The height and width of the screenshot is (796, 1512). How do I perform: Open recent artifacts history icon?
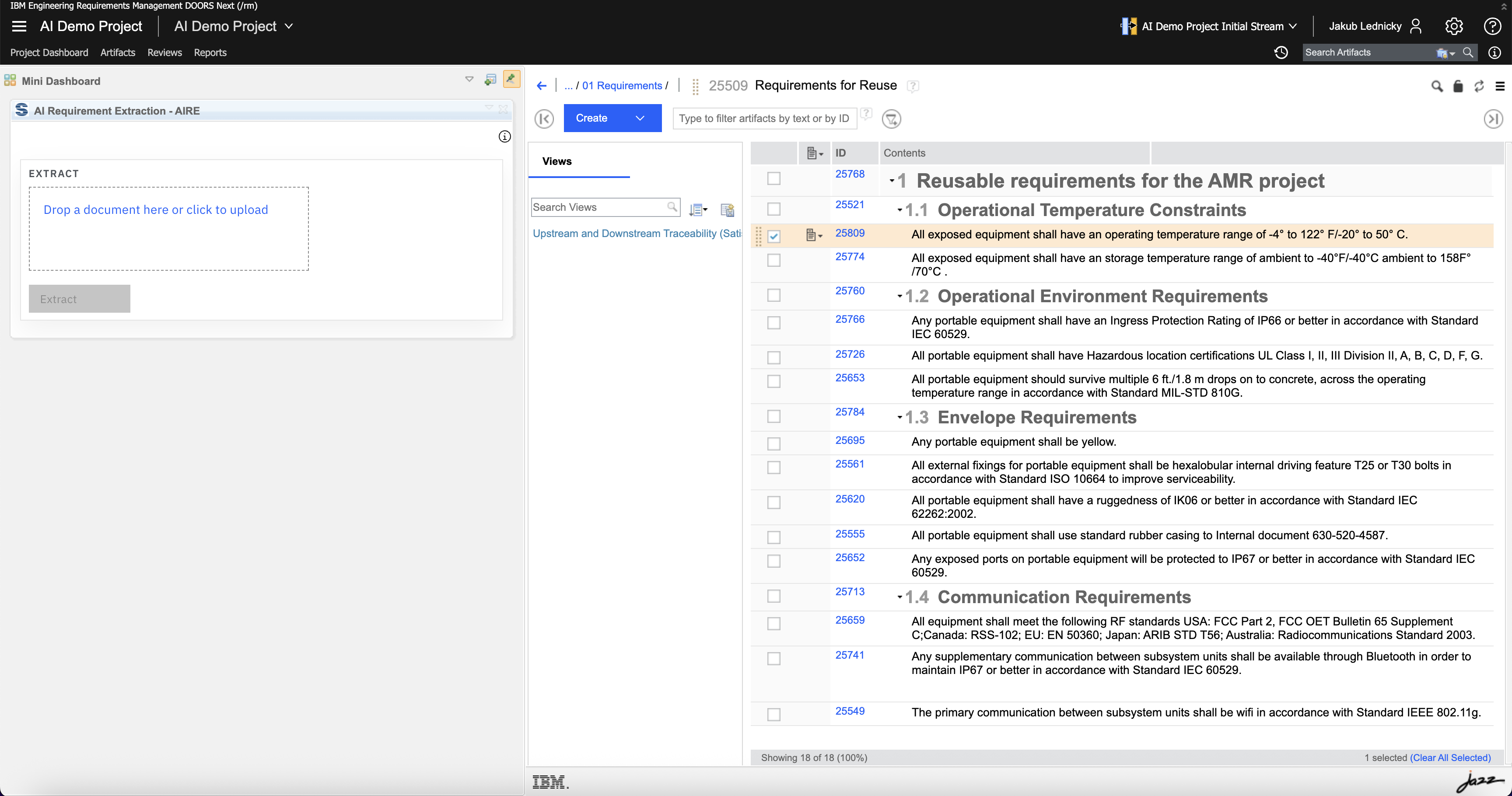coord(1281,53)
